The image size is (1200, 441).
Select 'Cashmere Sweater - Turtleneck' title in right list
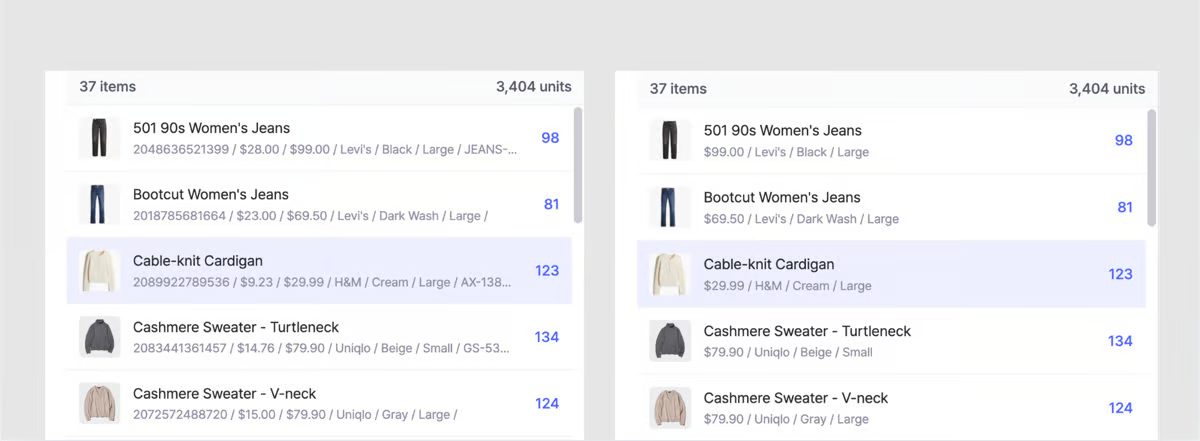click(807, 331)
